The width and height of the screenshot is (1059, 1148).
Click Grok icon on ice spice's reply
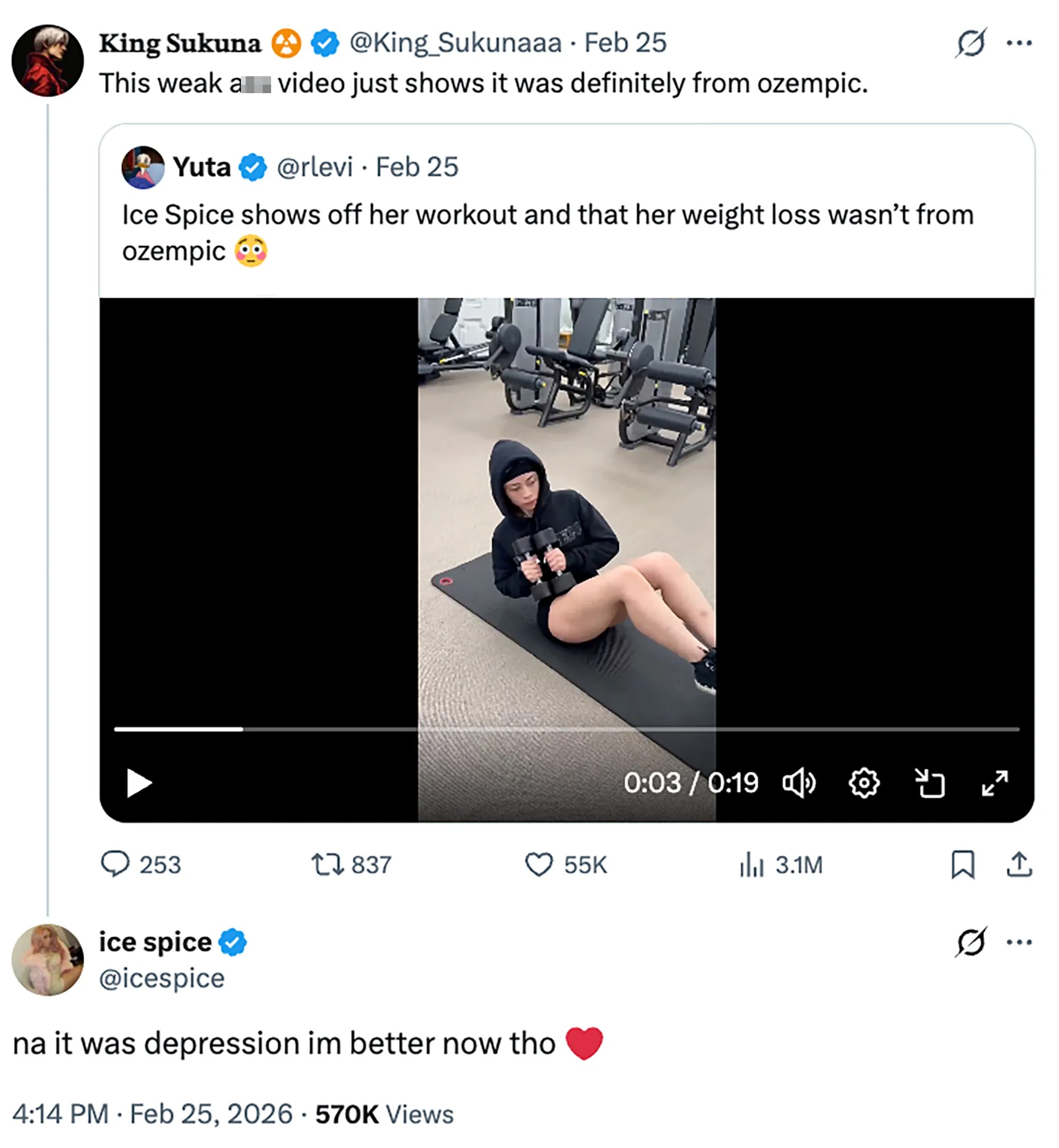click(x=971, y=942)
